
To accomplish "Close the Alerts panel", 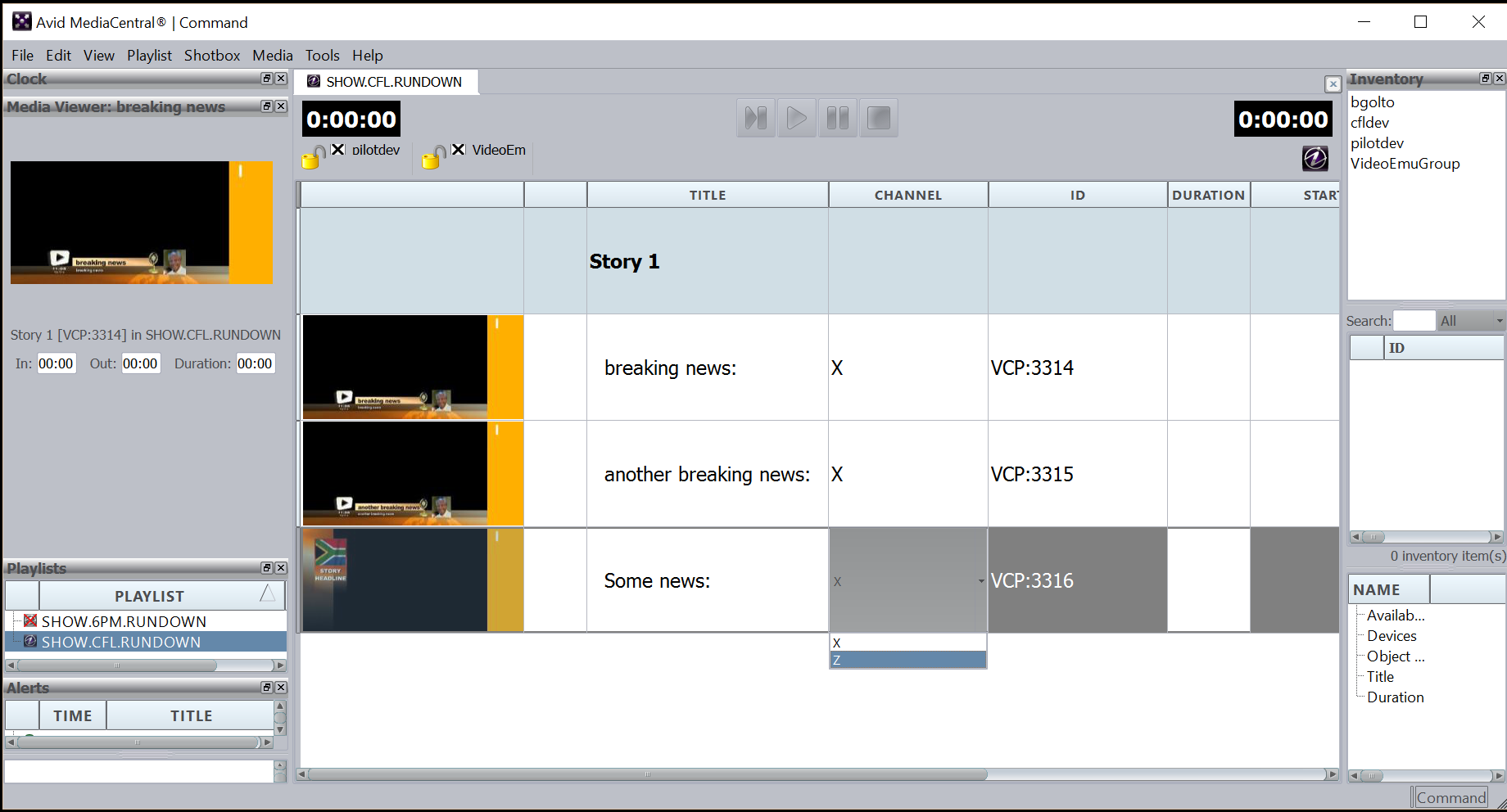I will coord(281,688).
